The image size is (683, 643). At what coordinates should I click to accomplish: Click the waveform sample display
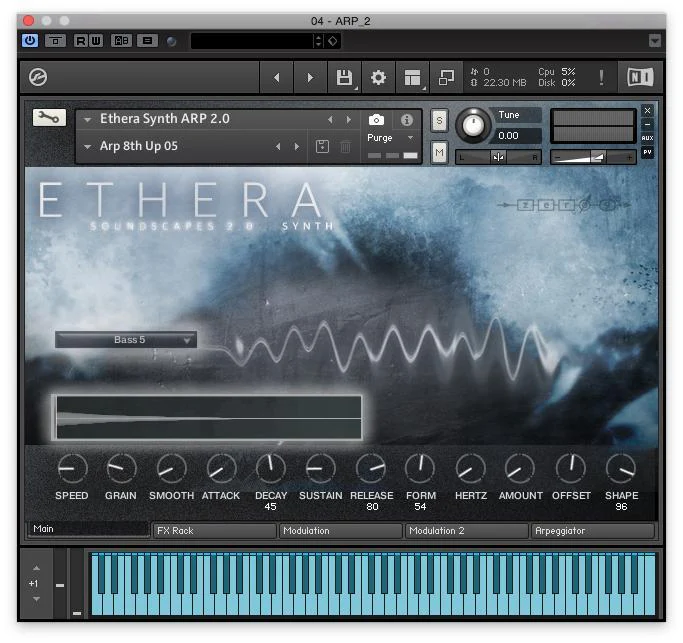(209, 418)
